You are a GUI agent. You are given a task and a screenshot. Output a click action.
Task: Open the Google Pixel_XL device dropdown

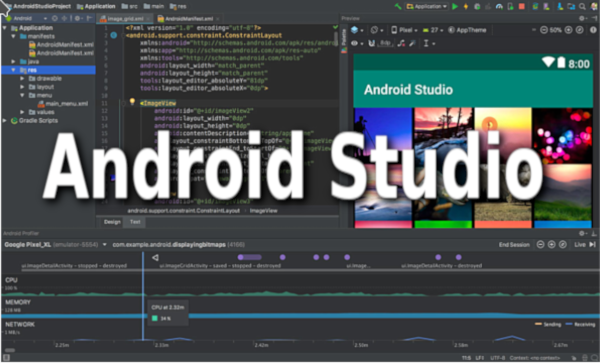click(55, 244)
